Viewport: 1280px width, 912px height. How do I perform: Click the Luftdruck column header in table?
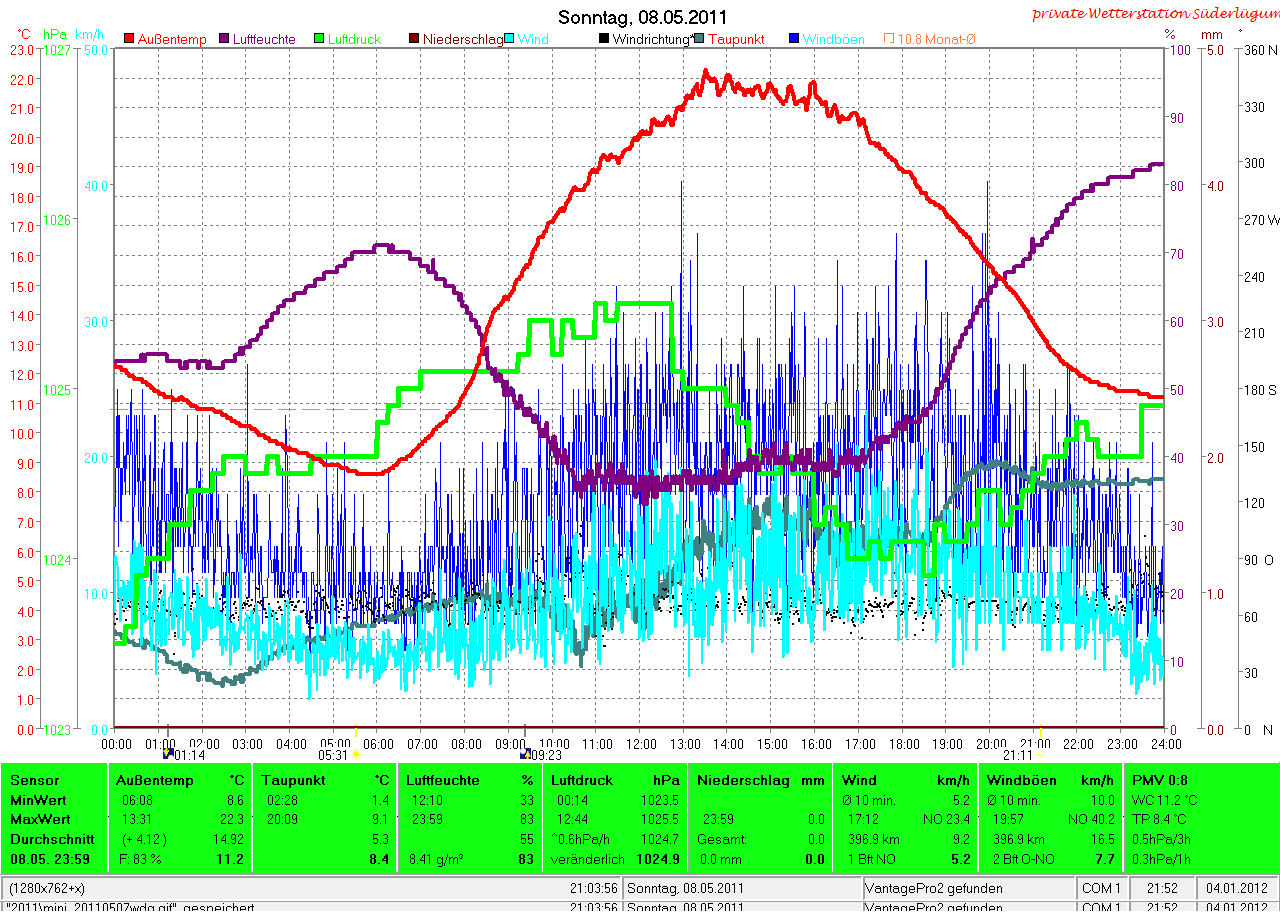pos(575,780)
